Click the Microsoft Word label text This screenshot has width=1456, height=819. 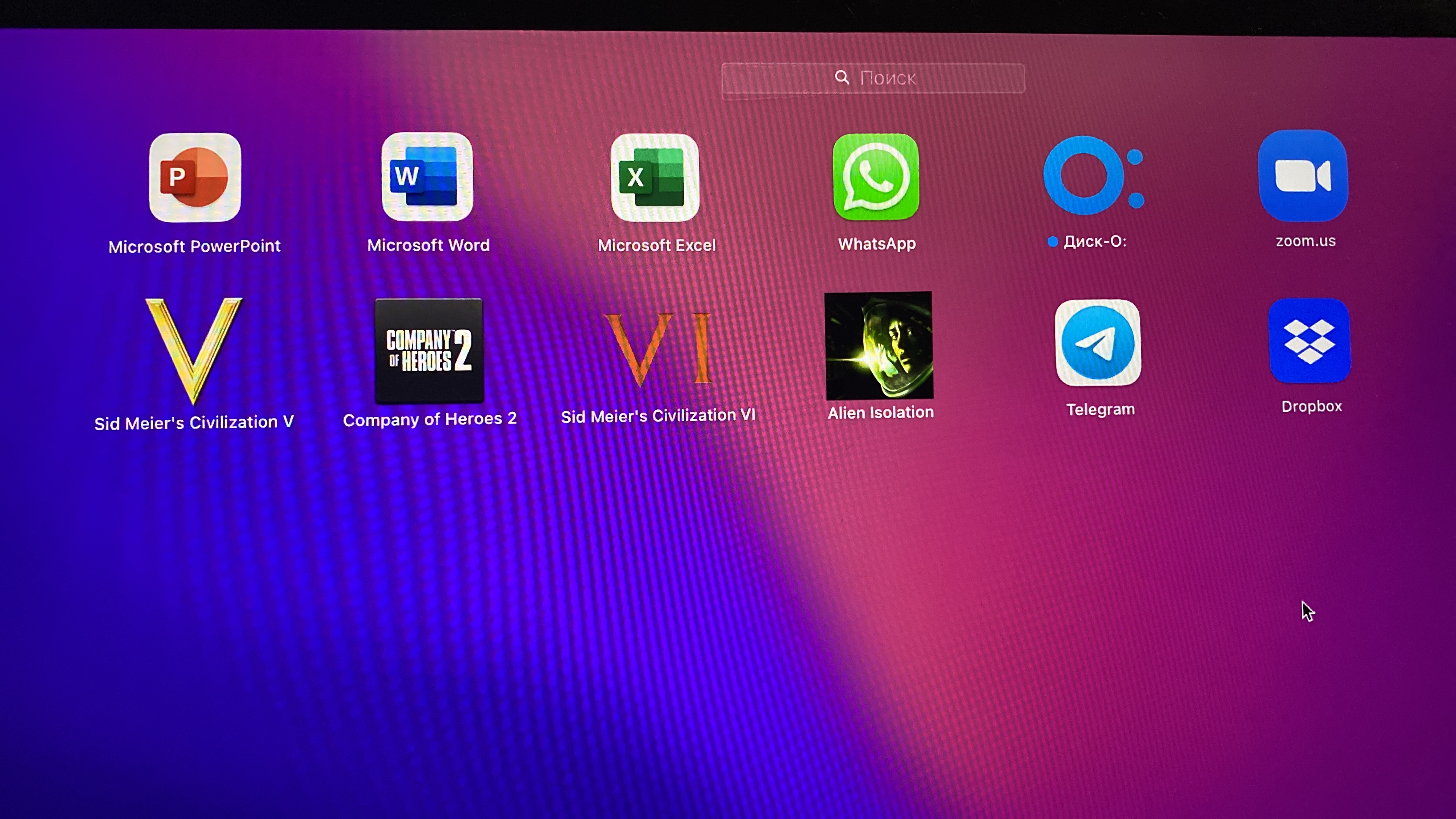coord(428,245)
